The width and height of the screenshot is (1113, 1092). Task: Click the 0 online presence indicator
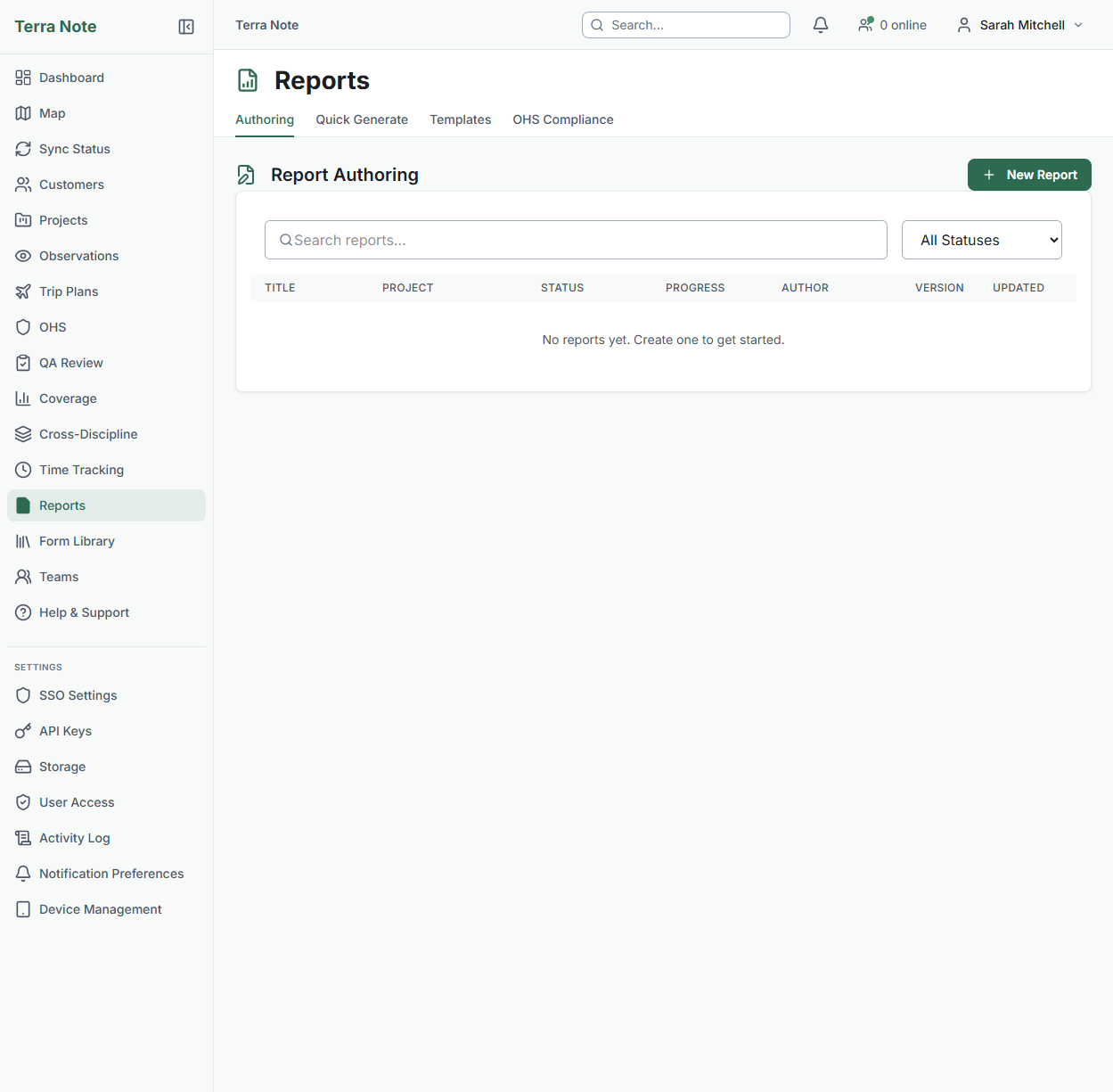click(892, 25)
